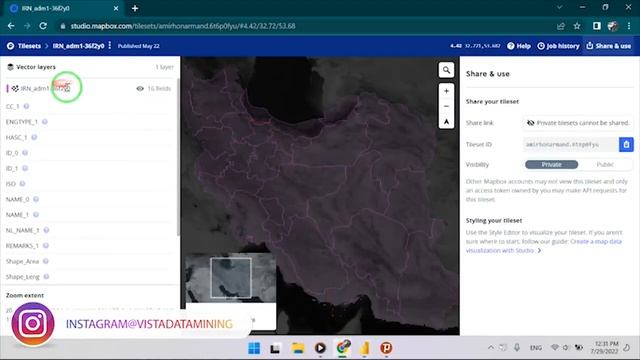Bookmark this page with star icon
The image size is (640, 360).
point(577,26)
